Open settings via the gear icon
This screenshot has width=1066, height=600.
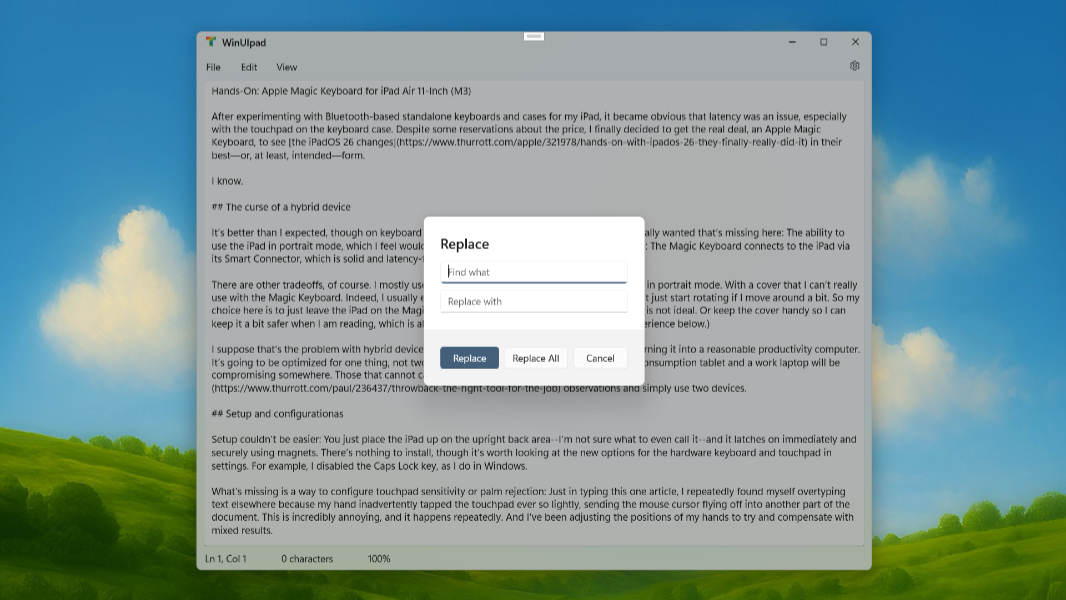point(855,66)
